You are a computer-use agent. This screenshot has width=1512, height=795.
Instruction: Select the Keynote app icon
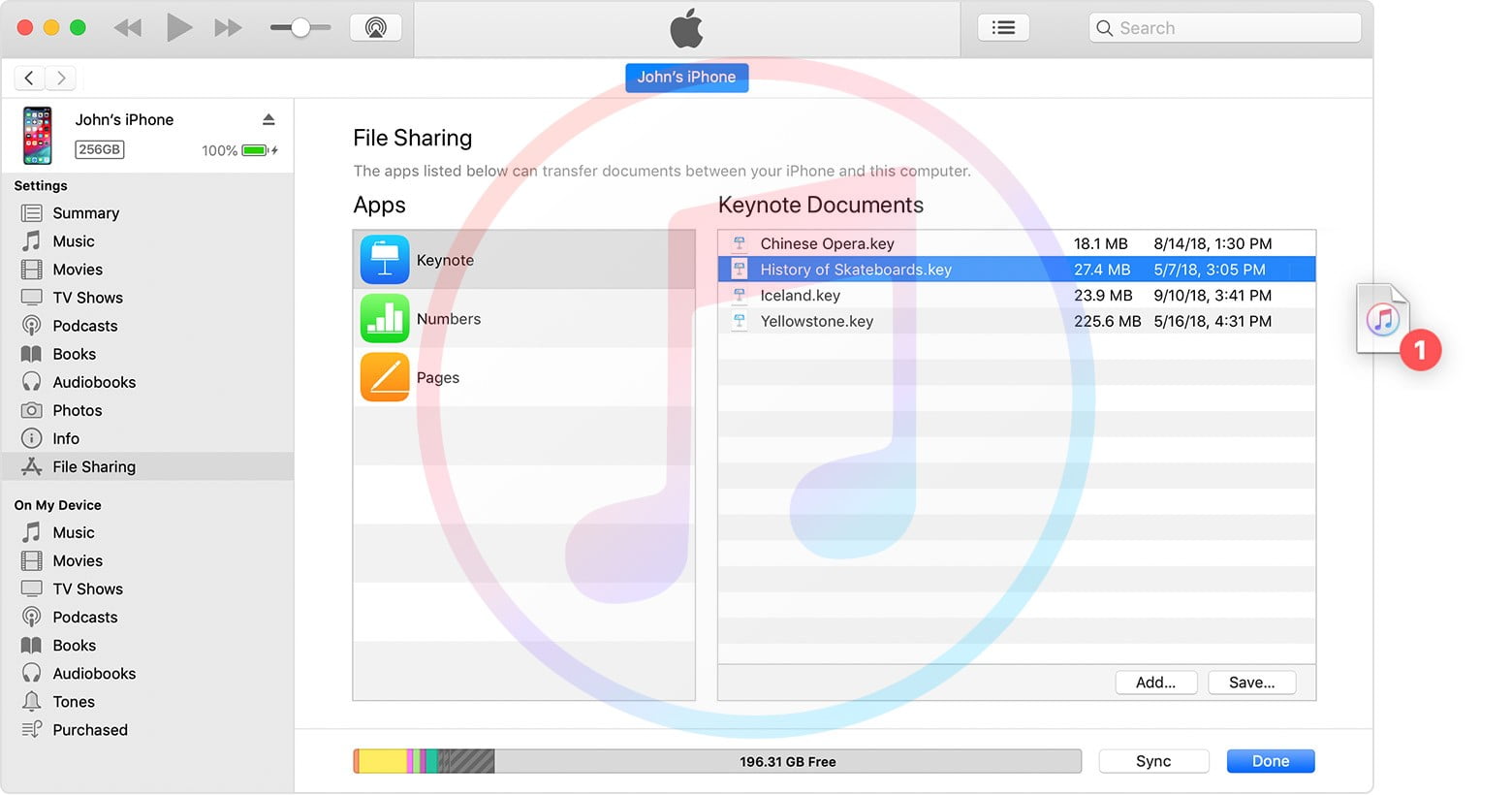click(x=385, y=260)
